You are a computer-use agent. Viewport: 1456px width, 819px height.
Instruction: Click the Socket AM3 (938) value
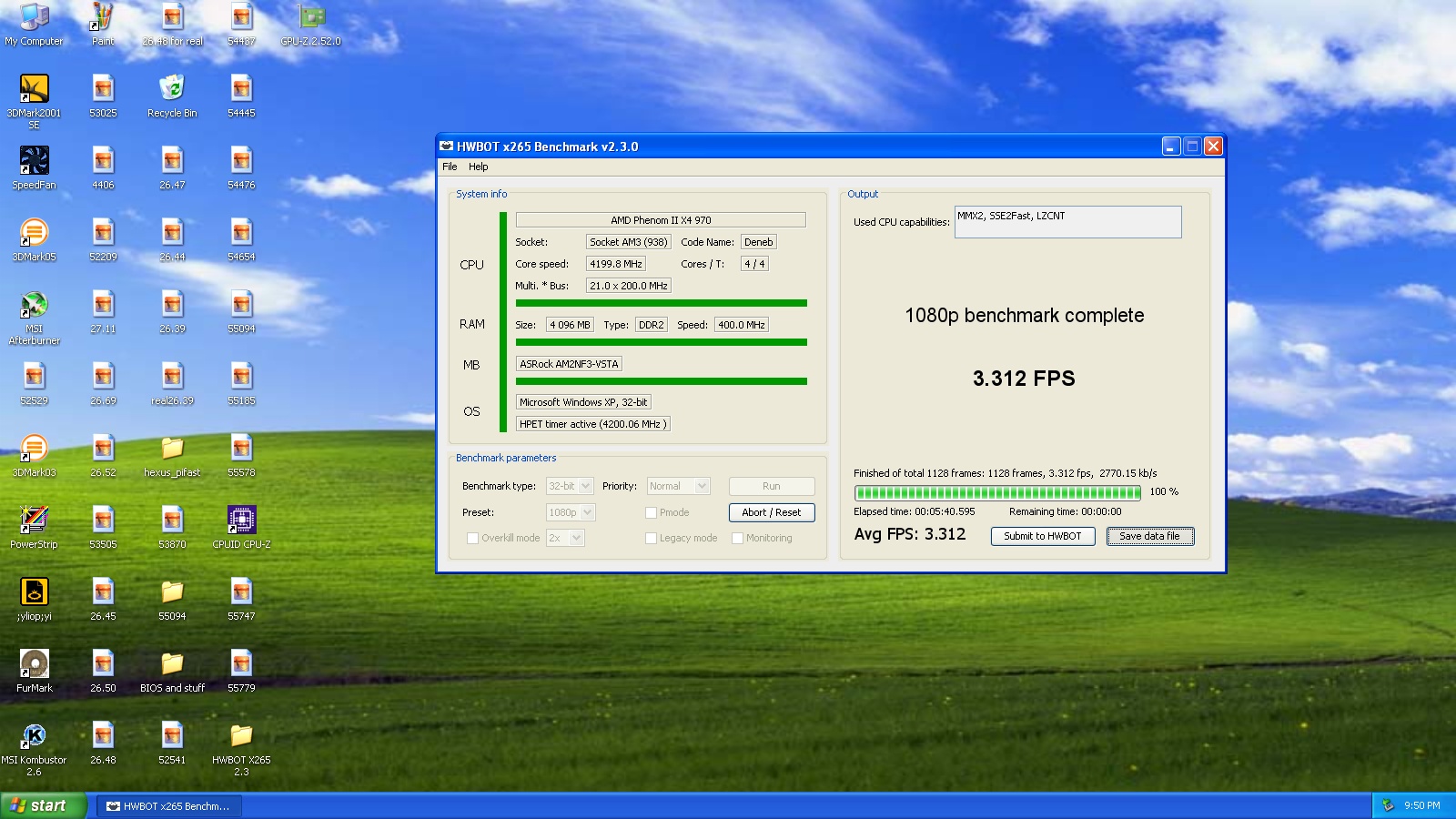[x=629, y=242]
